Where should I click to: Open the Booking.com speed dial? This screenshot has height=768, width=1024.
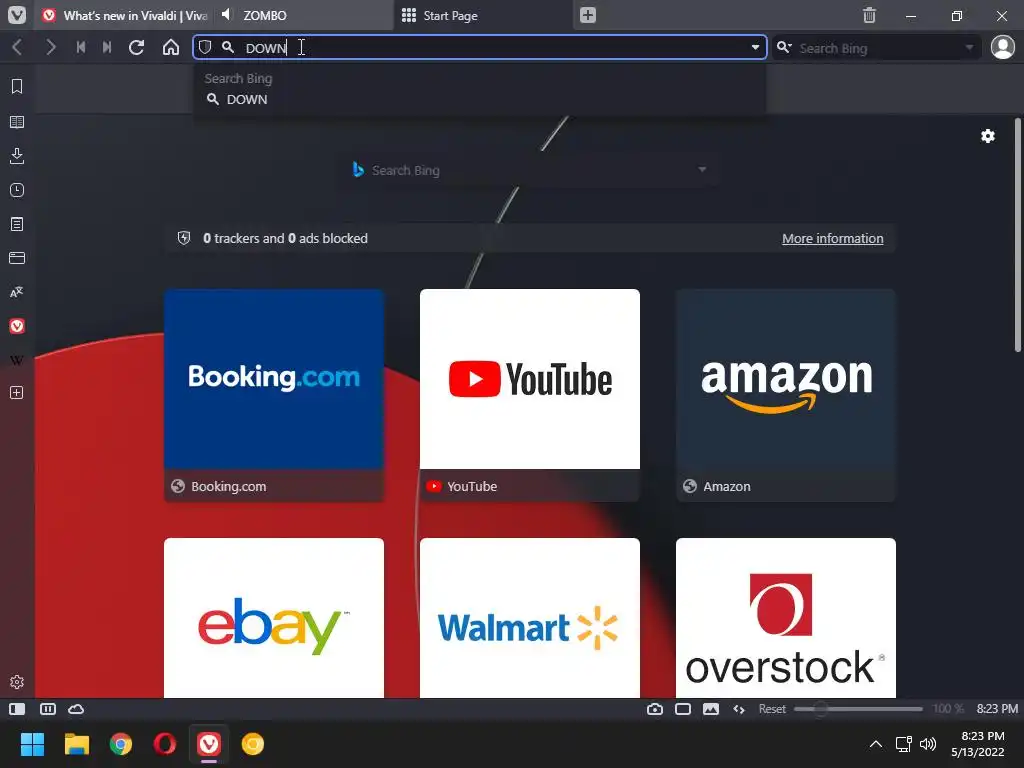tap(274, 394)
